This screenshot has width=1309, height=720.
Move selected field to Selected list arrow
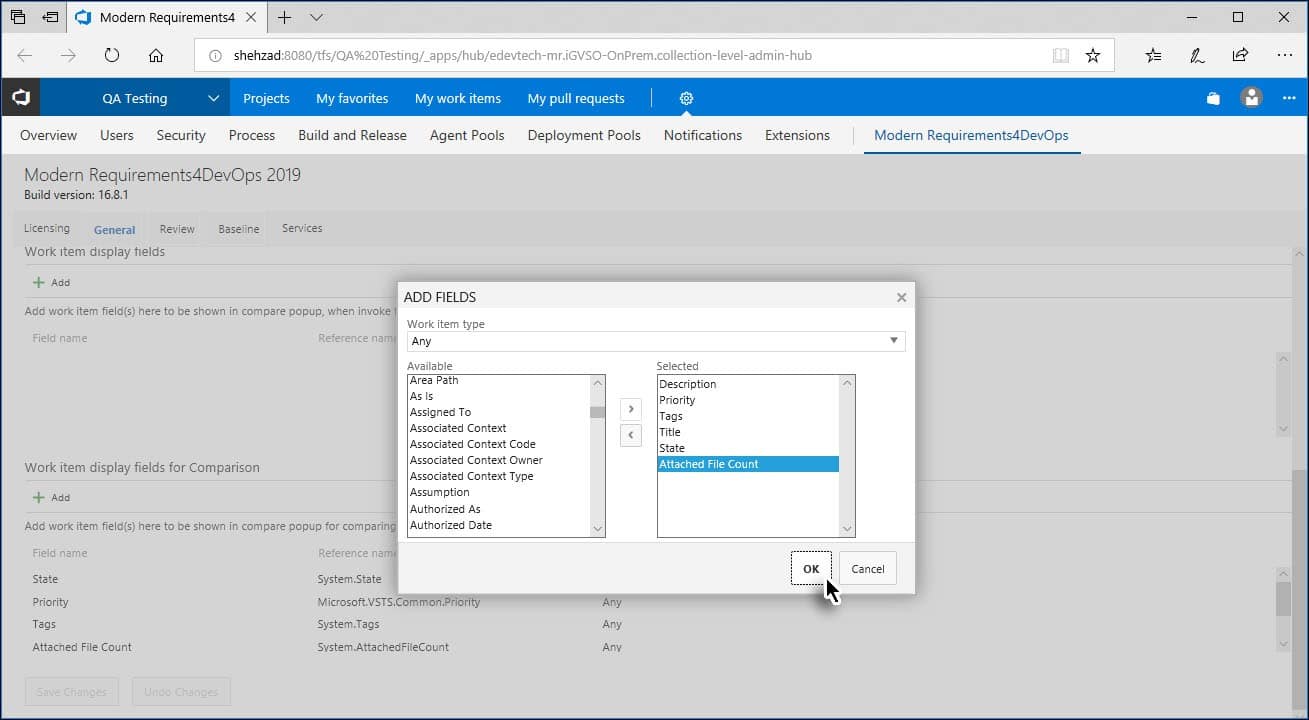631,409
